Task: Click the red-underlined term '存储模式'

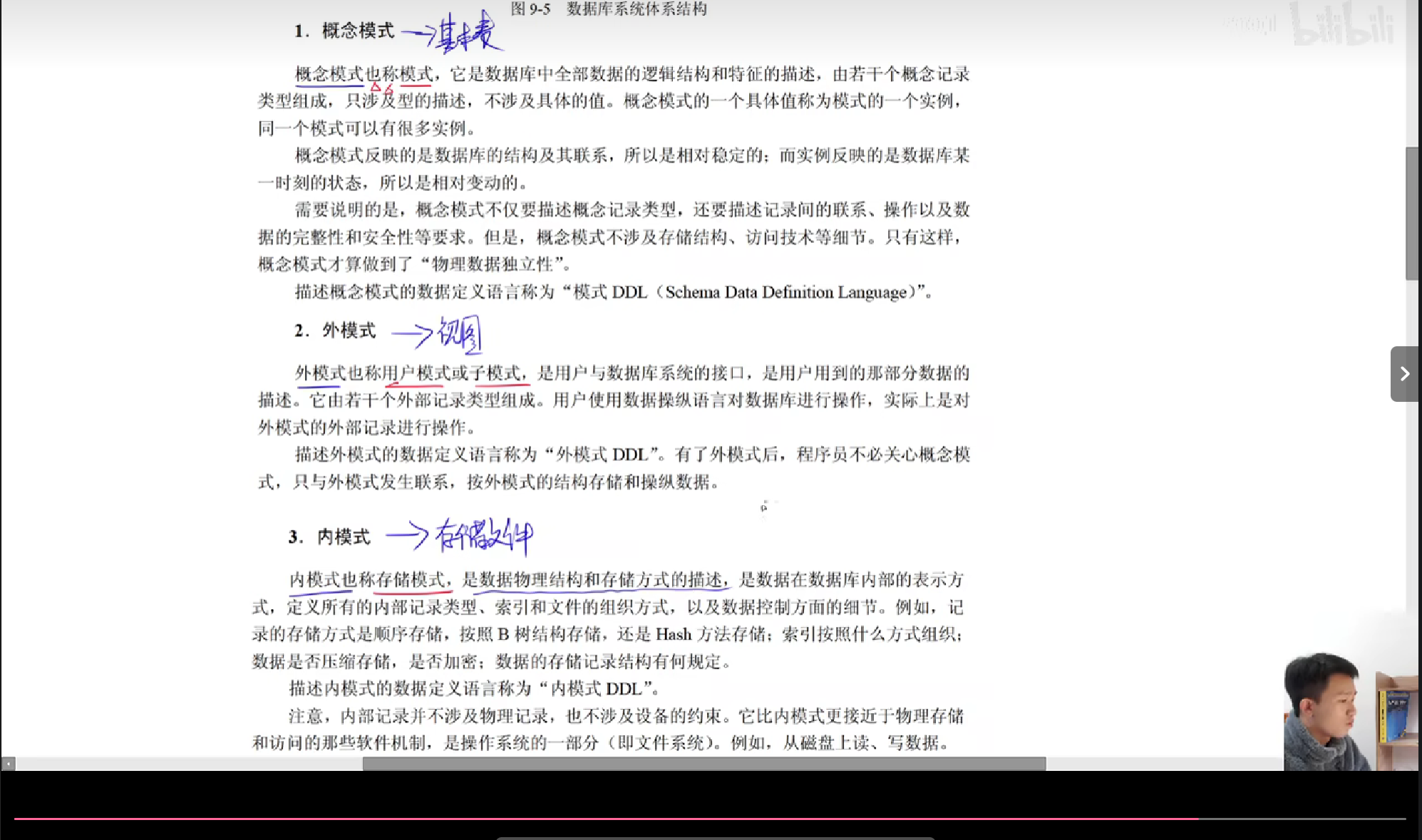Action: tap(411, 580)
